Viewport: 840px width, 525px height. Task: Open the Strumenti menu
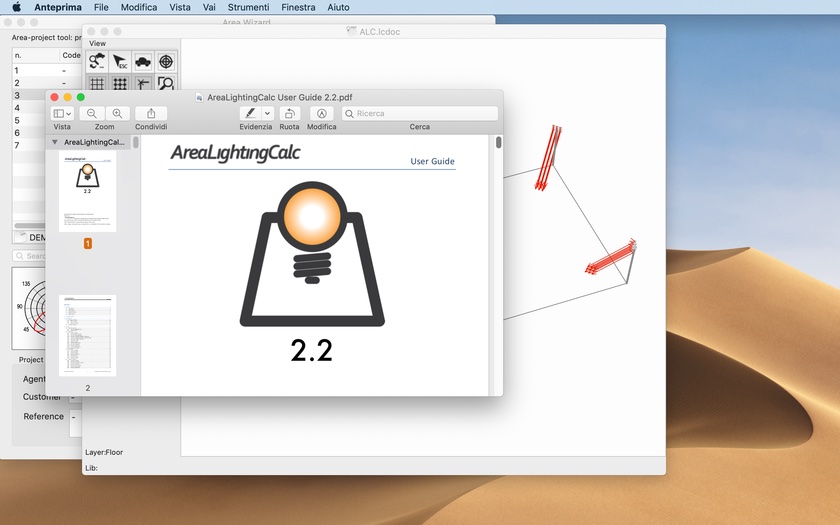(x=248, y=7)
